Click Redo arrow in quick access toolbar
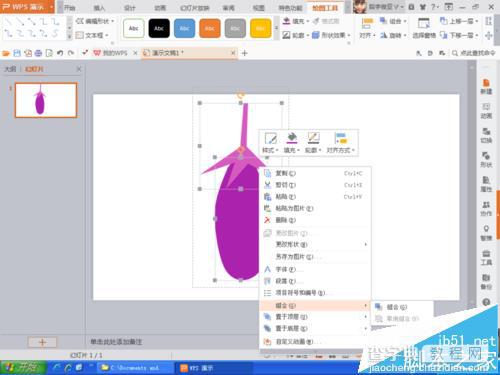500x375 pixels. [71, 53]
